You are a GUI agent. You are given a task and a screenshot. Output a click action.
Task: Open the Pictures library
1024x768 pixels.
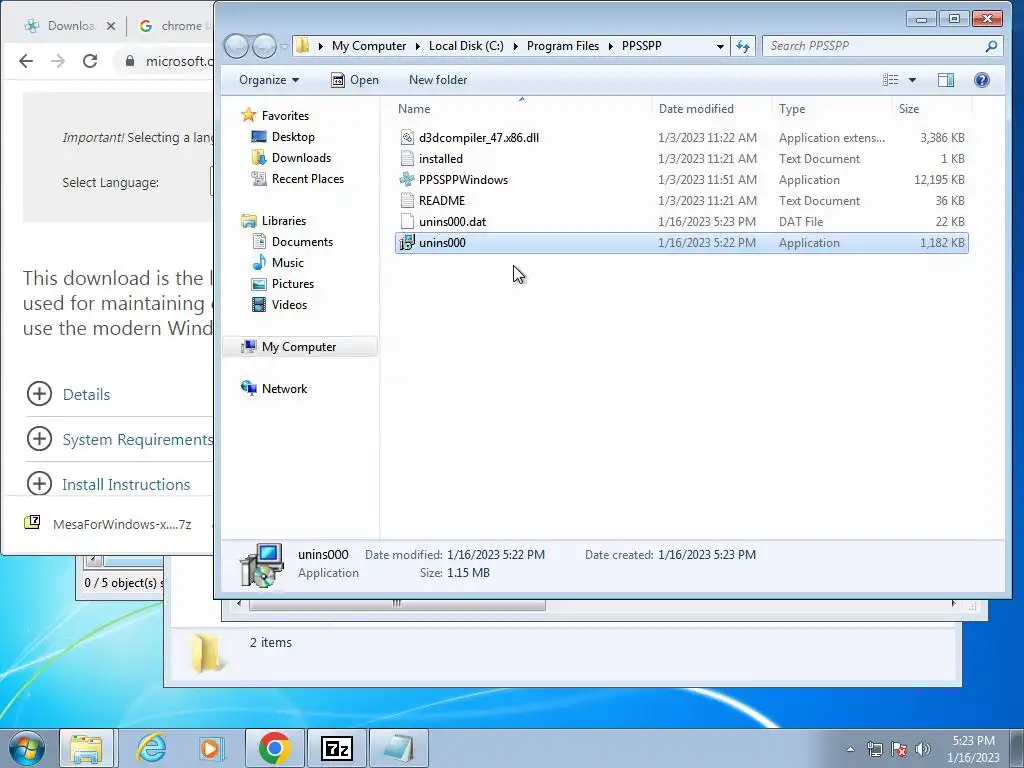tap(293, 283)
